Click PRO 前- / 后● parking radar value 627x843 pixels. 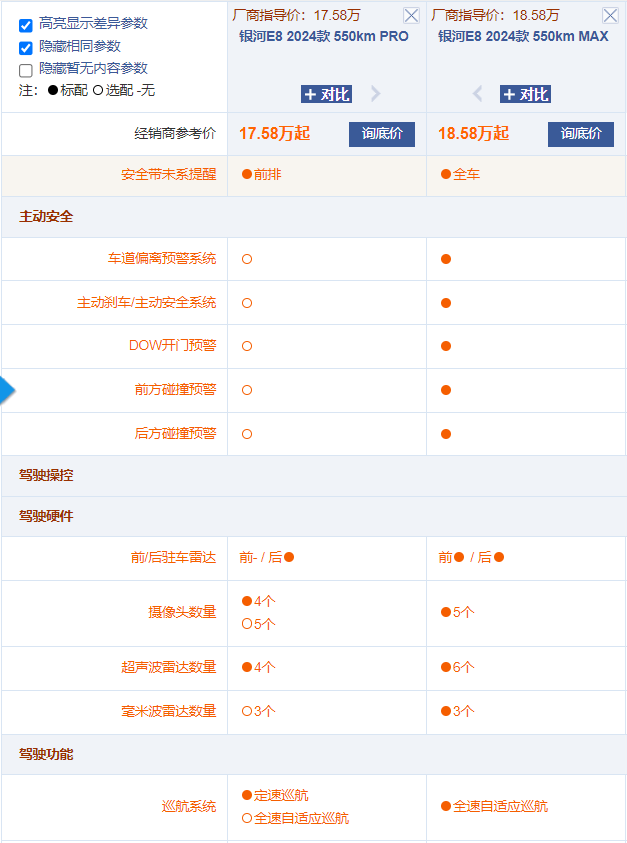(267, 558)
